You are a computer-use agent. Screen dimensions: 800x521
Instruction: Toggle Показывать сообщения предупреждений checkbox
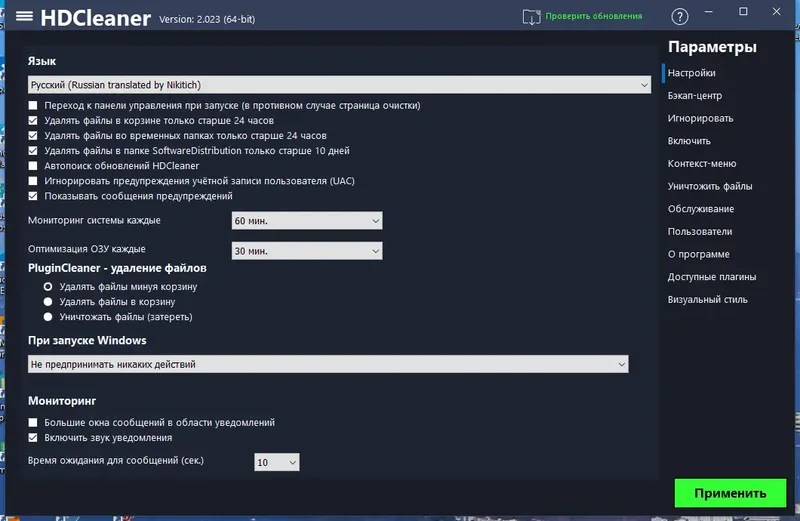pyautogui.click(x=33, y=196)
